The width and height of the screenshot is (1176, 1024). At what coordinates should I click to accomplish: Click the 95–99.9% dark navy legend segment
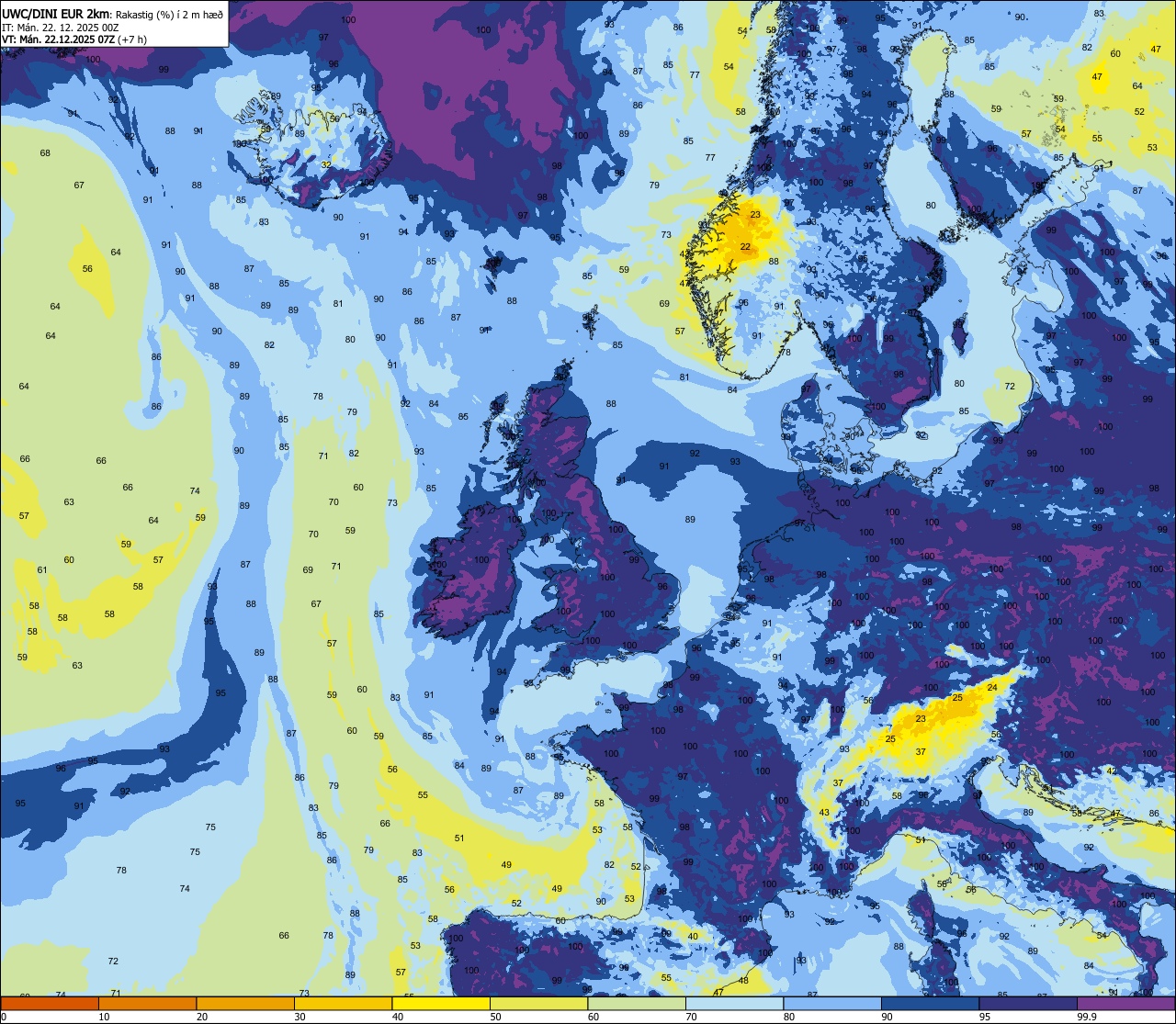[1028, 1003]
